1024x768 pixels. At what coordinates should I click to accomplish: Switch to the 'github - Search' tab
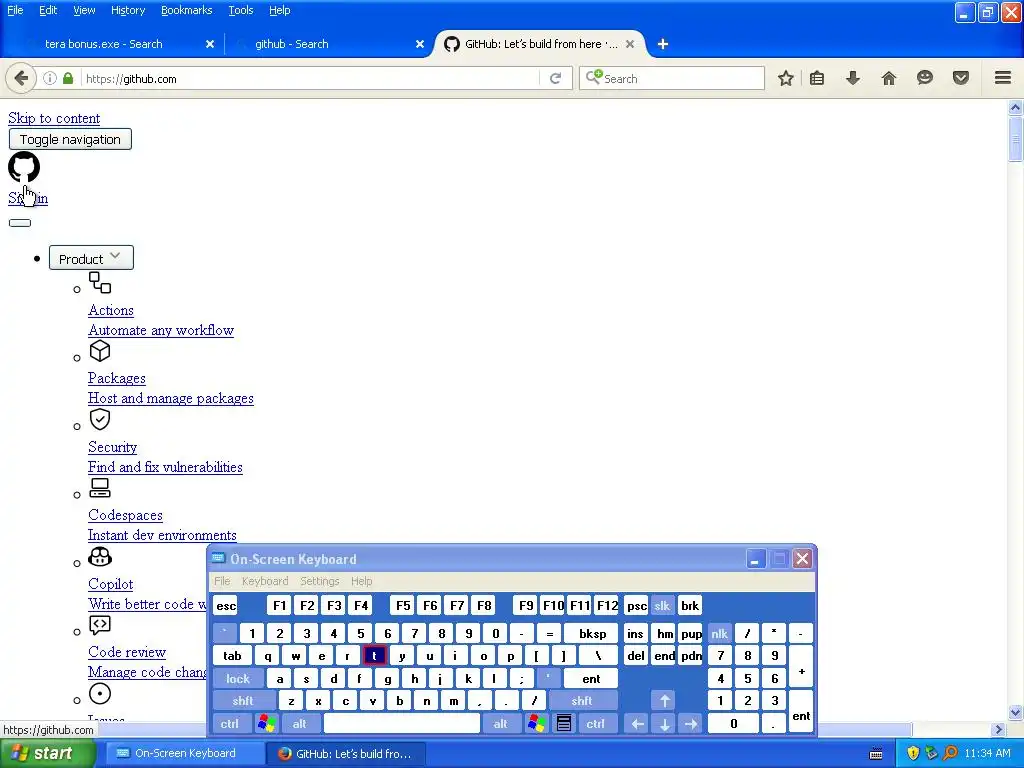coord(327,44)
